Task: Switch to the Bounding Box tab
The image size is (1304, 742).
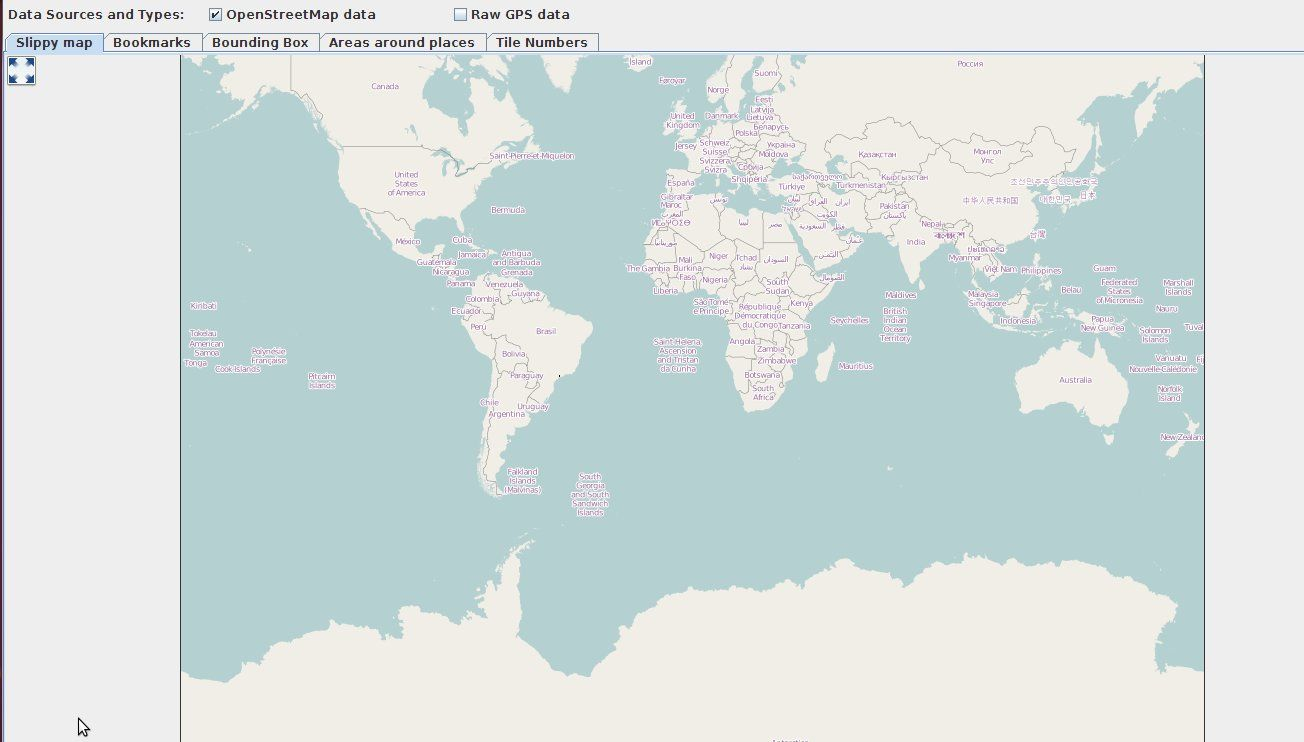Action: pyautogui.click(x=260, y=43)
